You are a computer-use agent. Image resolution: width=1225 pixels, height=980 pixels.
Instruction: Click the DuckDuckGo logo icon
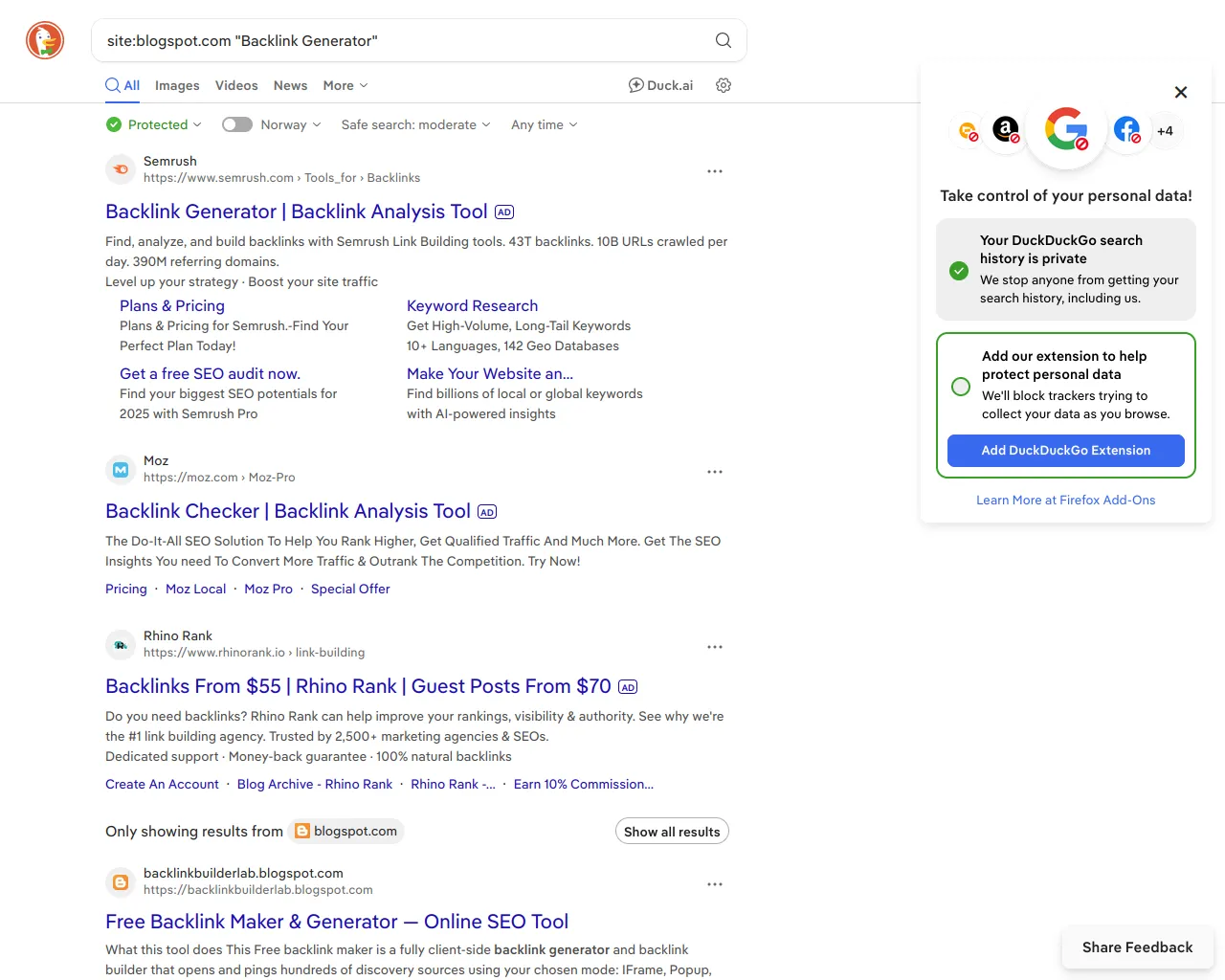(45, 40)
